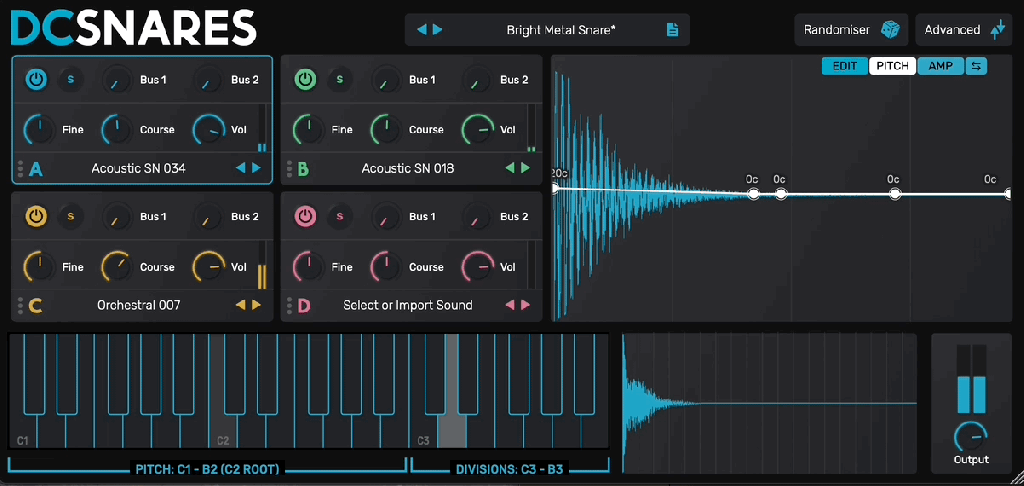Click the Randomiser dice icon
1024x486 pixels.
point(890,30)
